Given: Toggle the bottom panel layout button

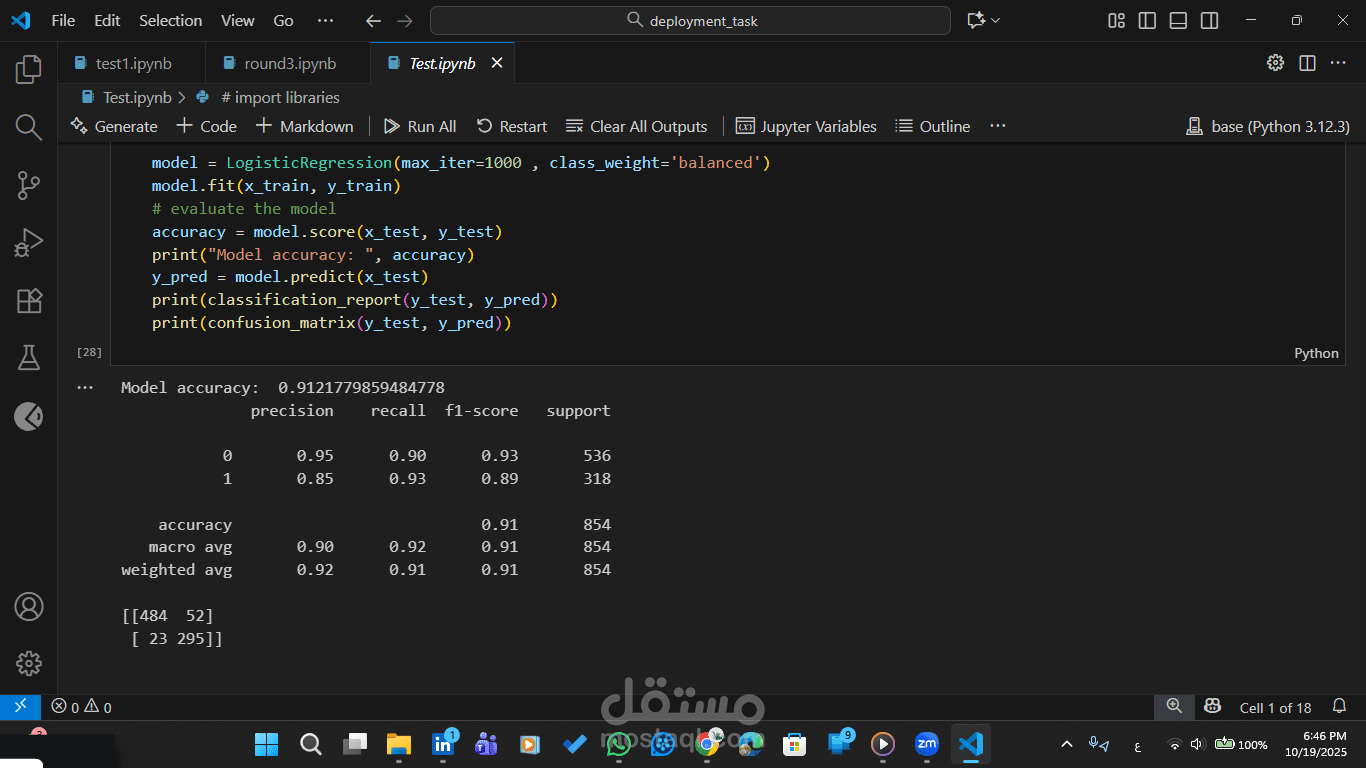Looking at the screenshot, I should pyautogui.click(x=1179, y=20).
